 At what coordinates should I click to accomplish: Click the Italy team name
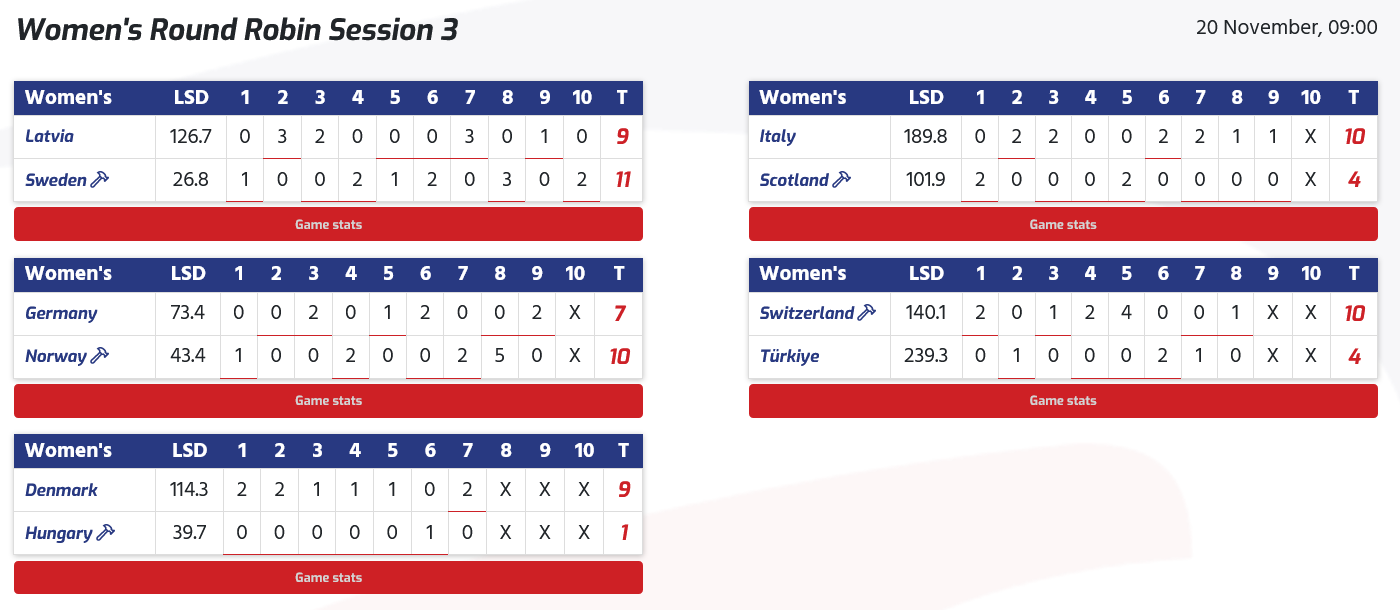click(778, 136)
